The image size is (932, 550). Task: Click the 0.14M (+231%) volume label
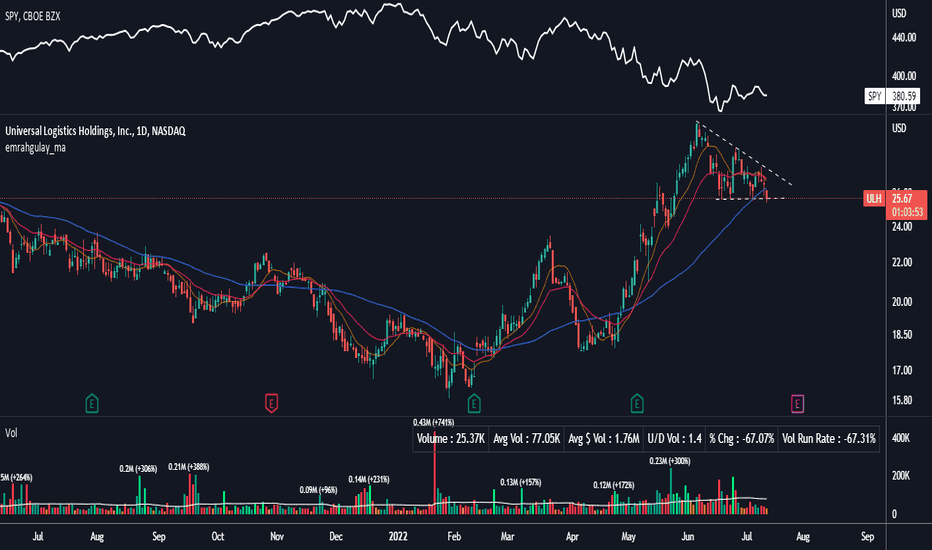coord(369,479)
